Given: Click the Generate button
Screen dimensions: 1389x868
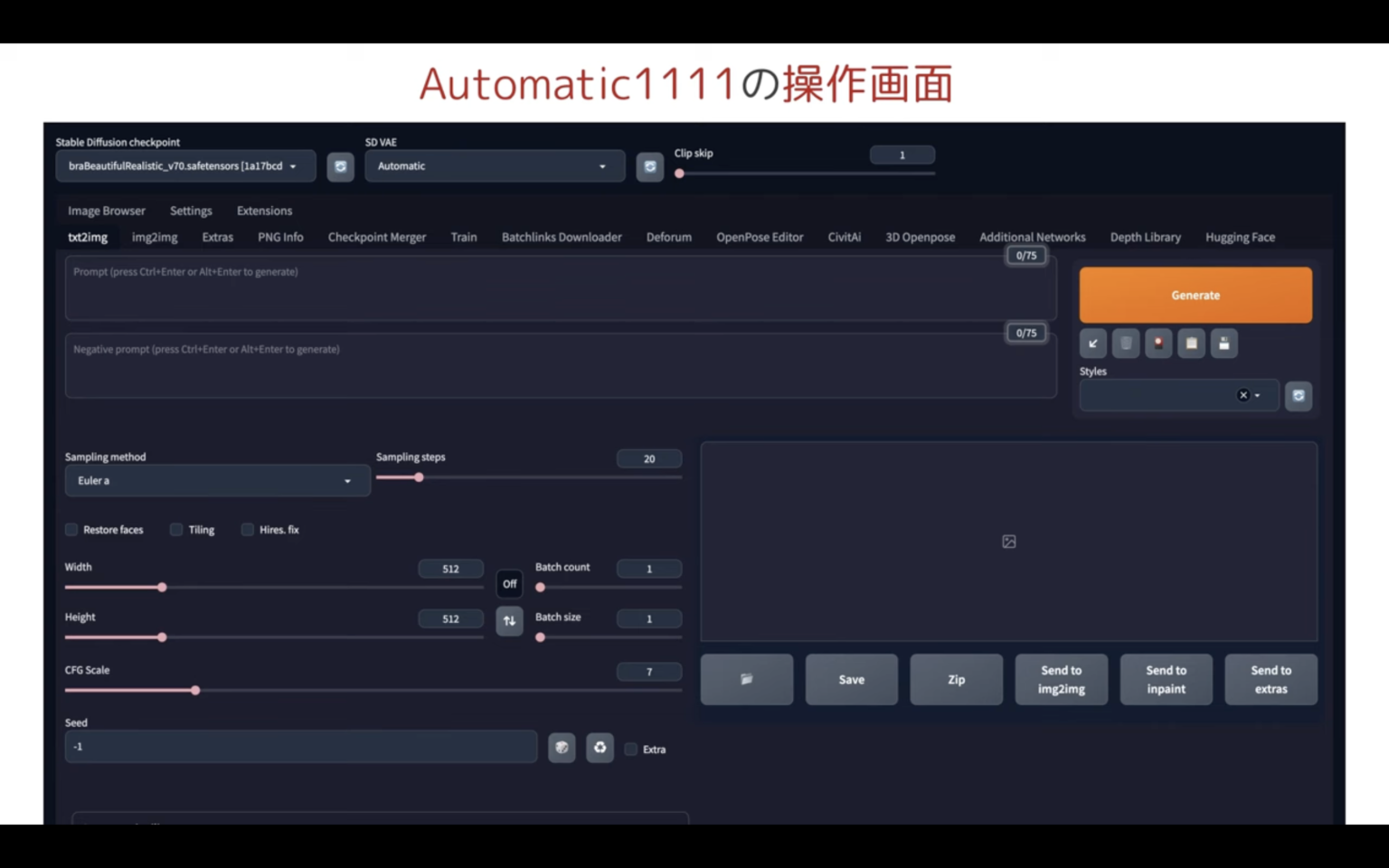Looking at the screenshot, I should (1195, 295).
